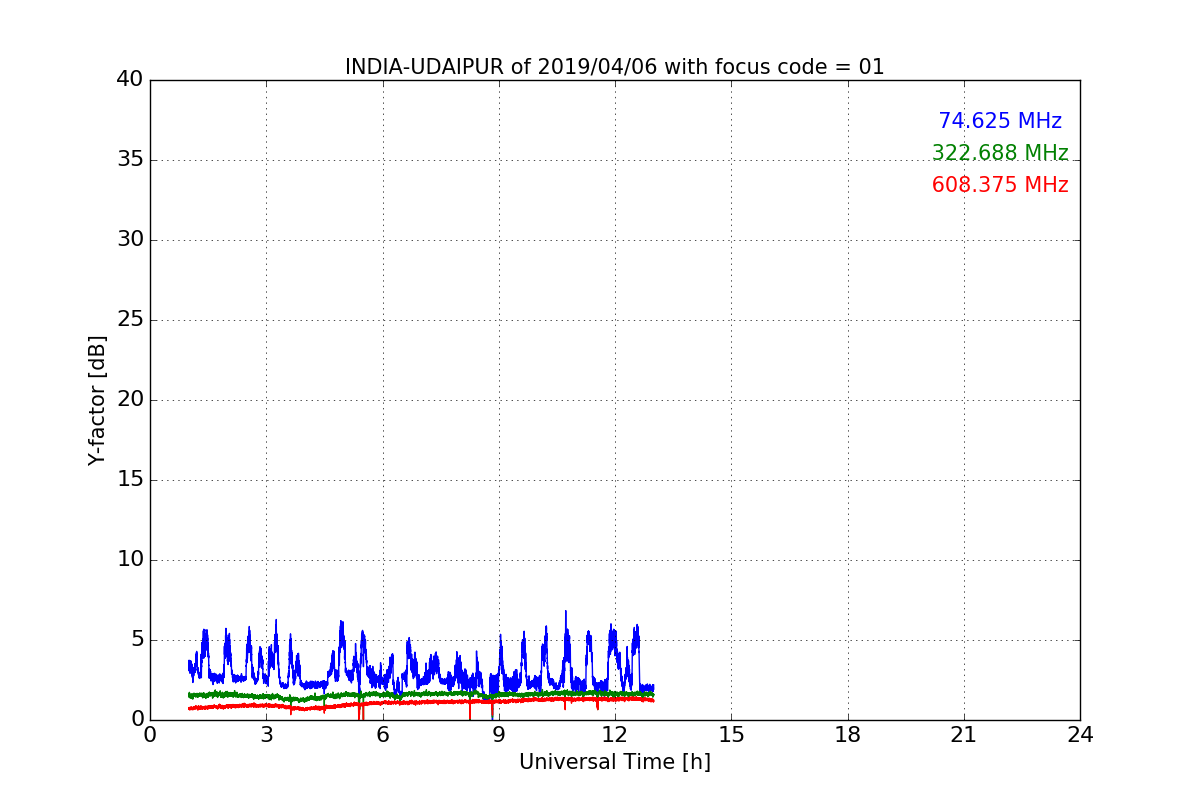Screen dimensions: 1200x800
Task: Click the x-axis tick label 12
Action: tap(614, 734)
